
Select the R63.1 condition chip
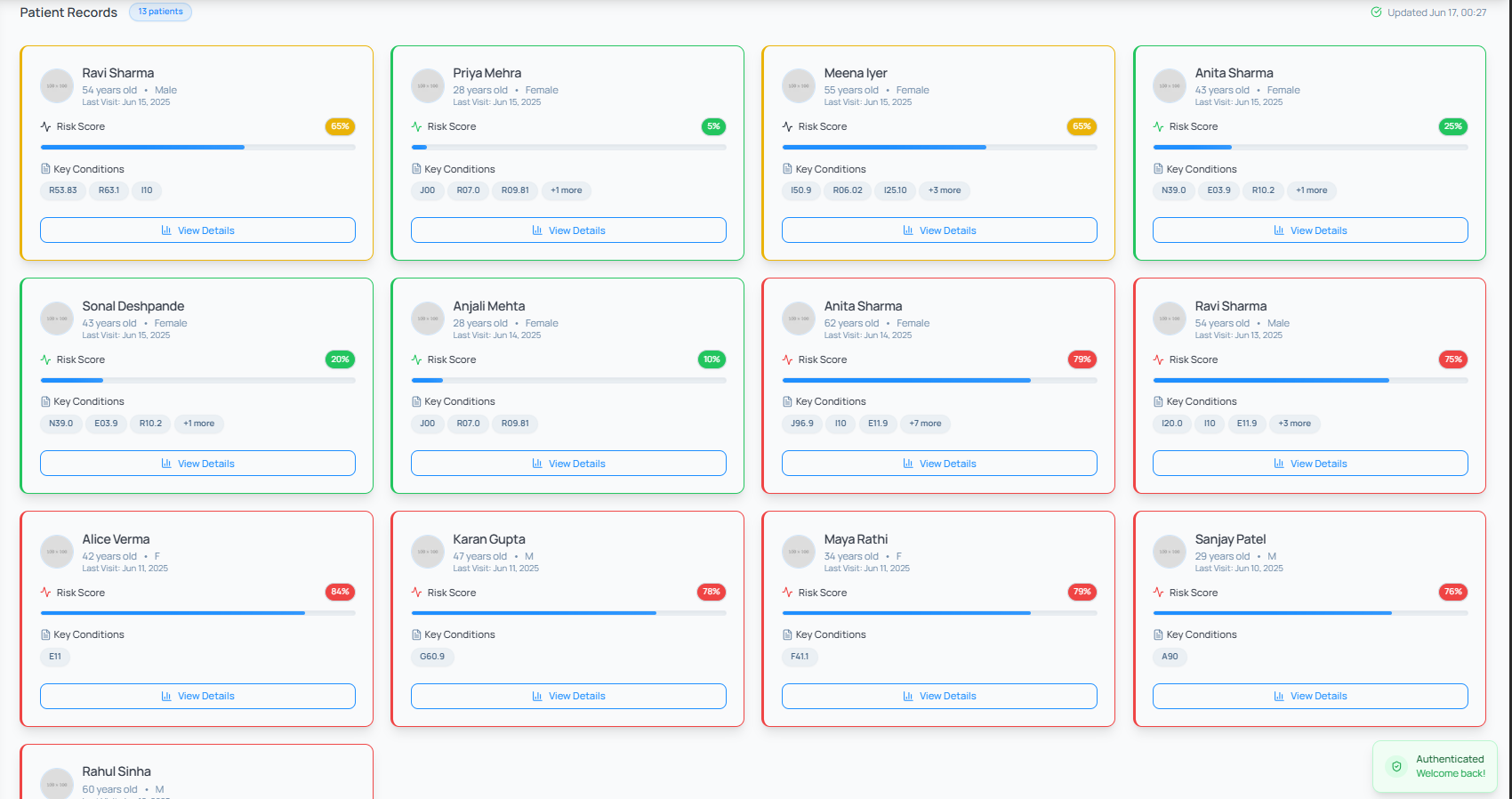pos(109,190)
